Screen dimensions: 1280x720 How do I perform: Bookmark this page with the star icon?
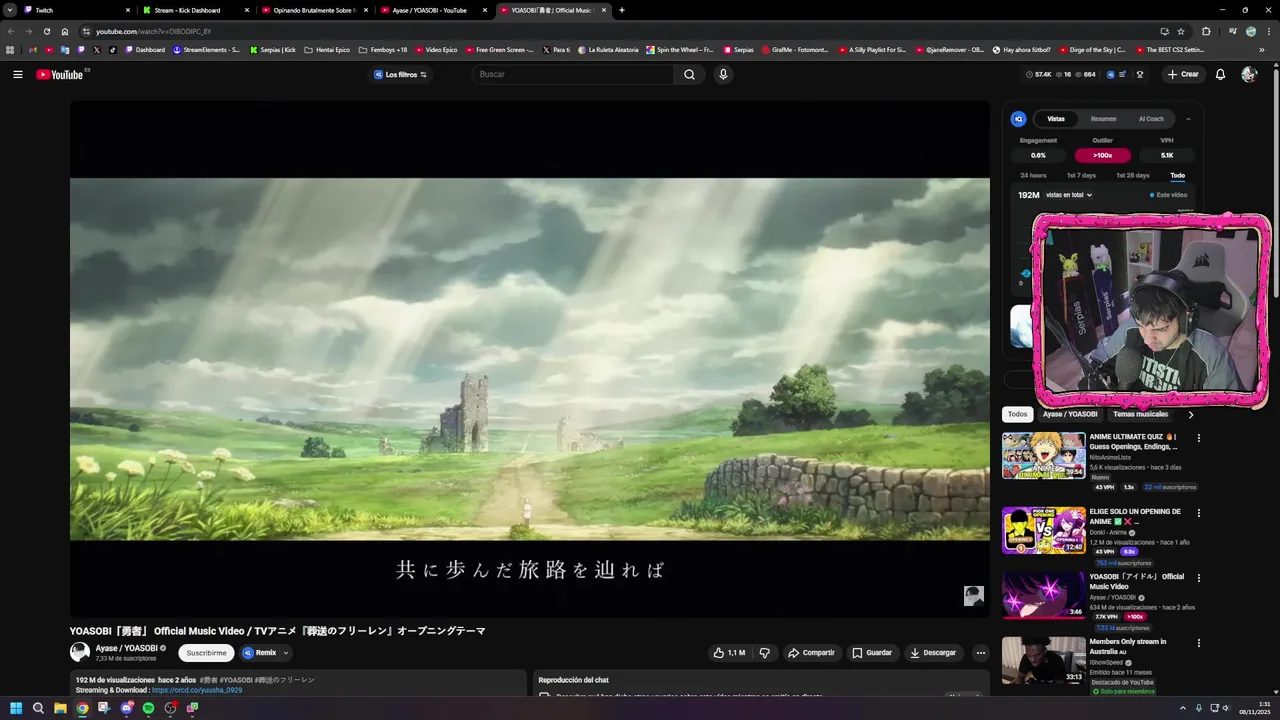1181,31
